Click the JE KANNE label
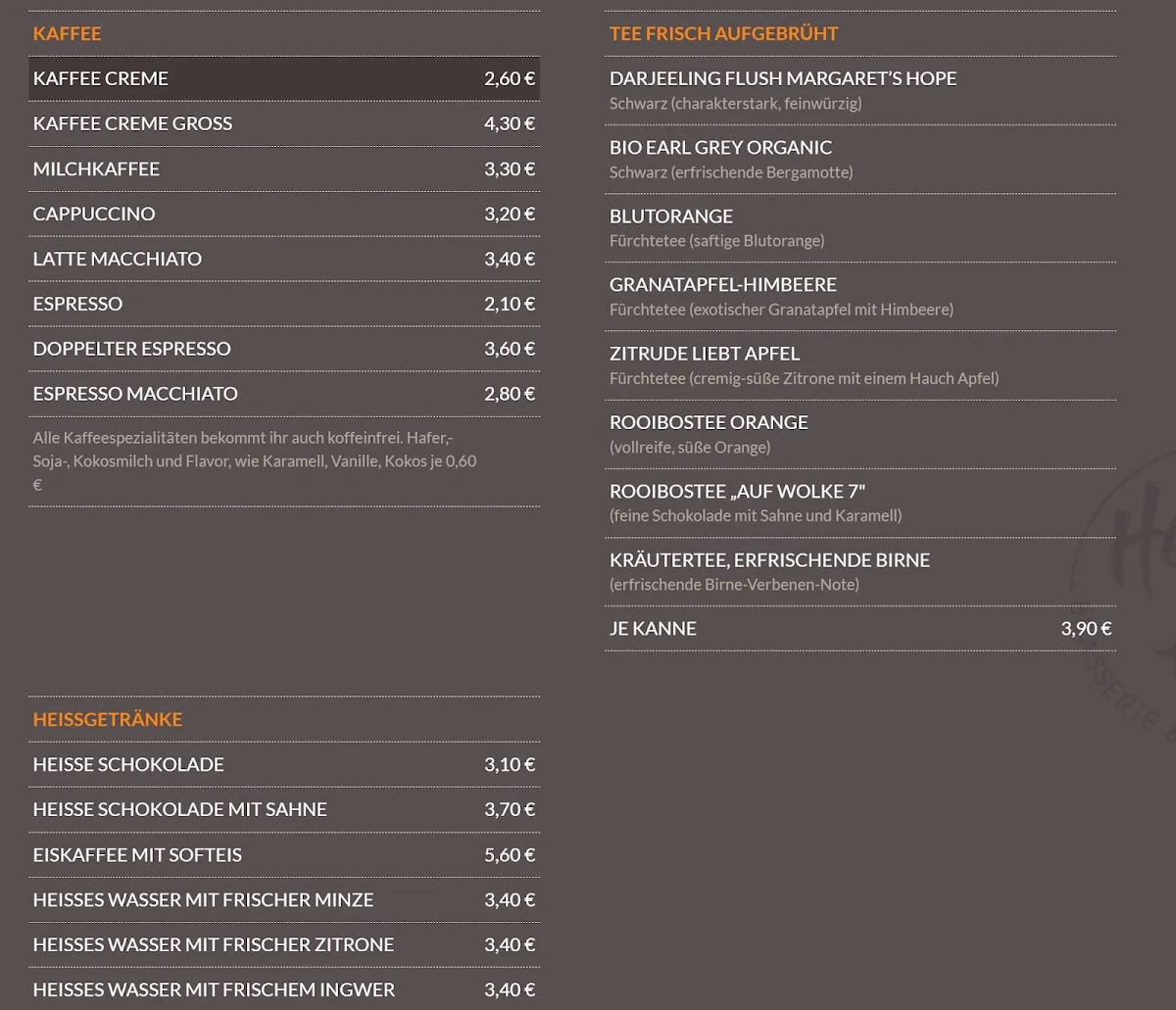This screenshot has width=1176, height=1010. tap(653, 629)
